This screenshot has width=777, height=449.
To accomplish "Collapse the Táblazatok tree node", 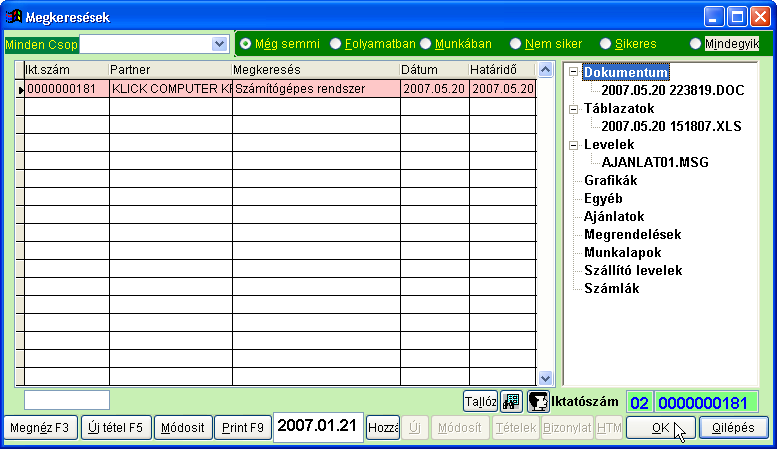I will pyautogui.click(x=573, y=109).
